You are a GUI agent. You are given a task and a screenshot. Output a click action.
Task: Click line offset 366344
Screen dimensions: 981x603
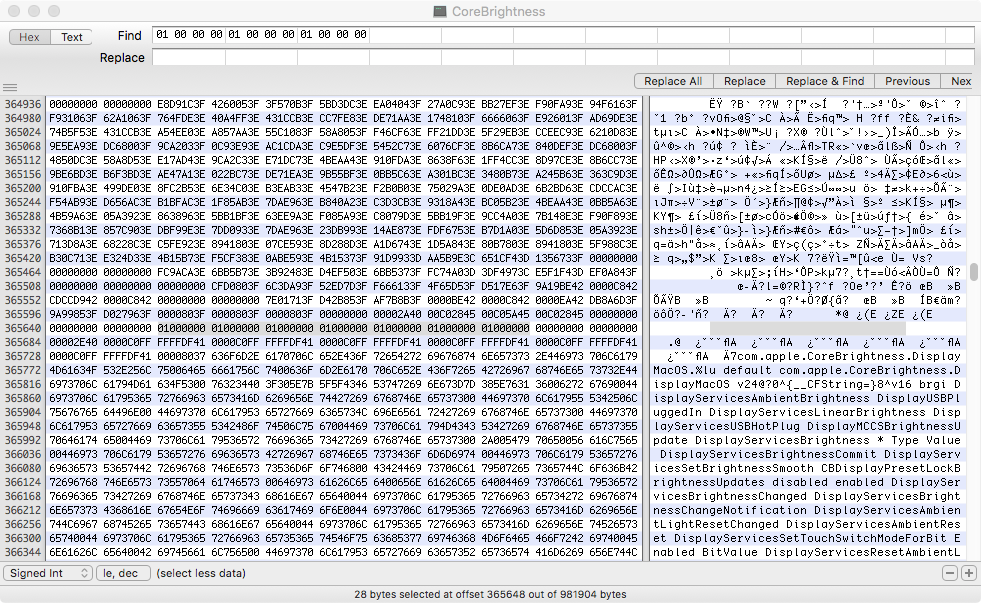(x=23, y=552)
